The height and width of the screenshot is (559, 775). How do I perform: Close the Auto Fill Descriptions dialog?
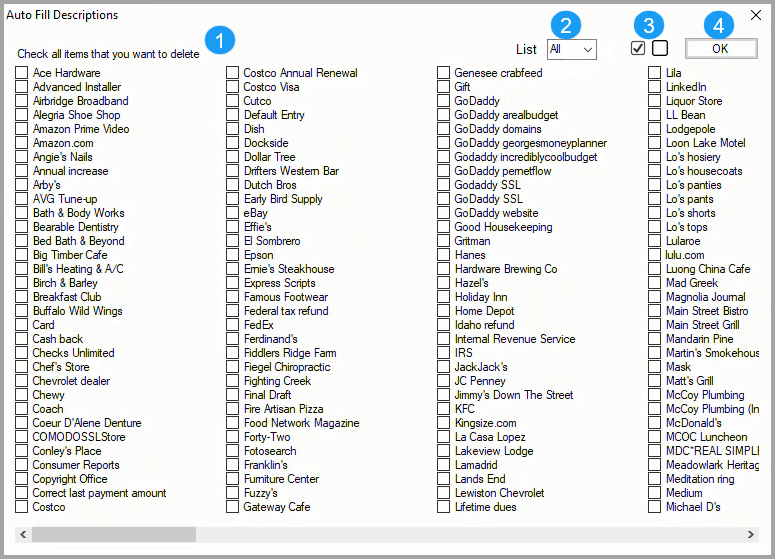pos(756,15)
